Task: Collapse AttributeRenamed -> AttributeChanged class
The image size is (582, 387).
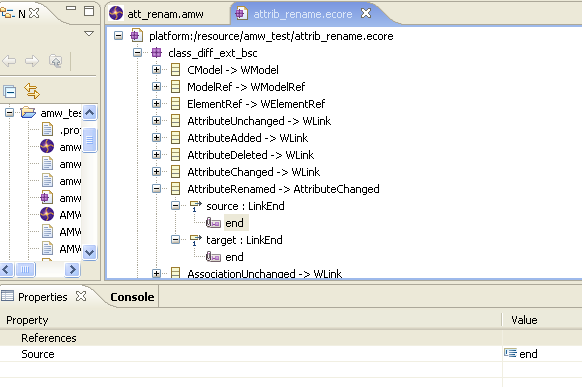Action: pos(156,189)
